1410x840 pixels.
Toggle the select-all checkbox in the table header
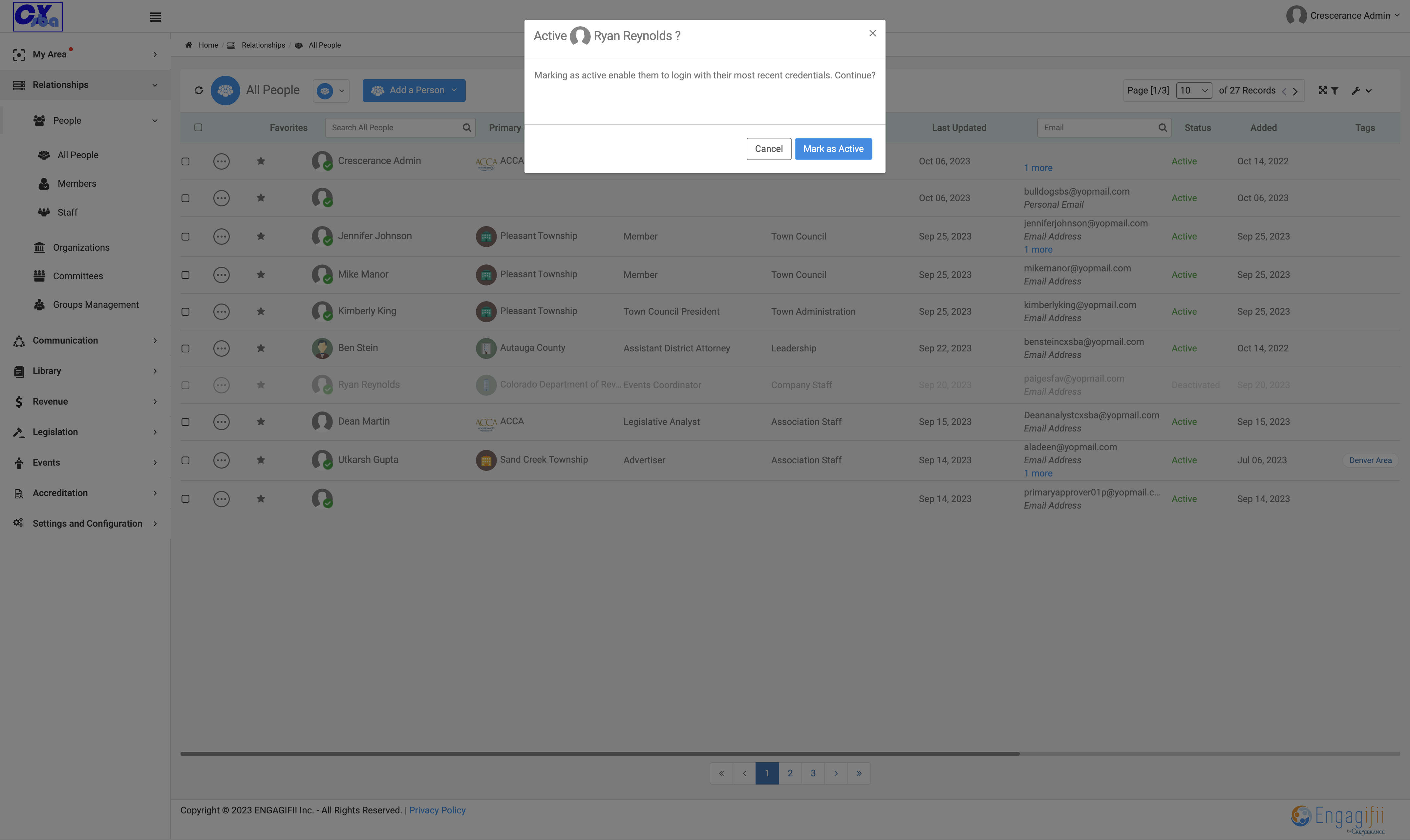198,127
